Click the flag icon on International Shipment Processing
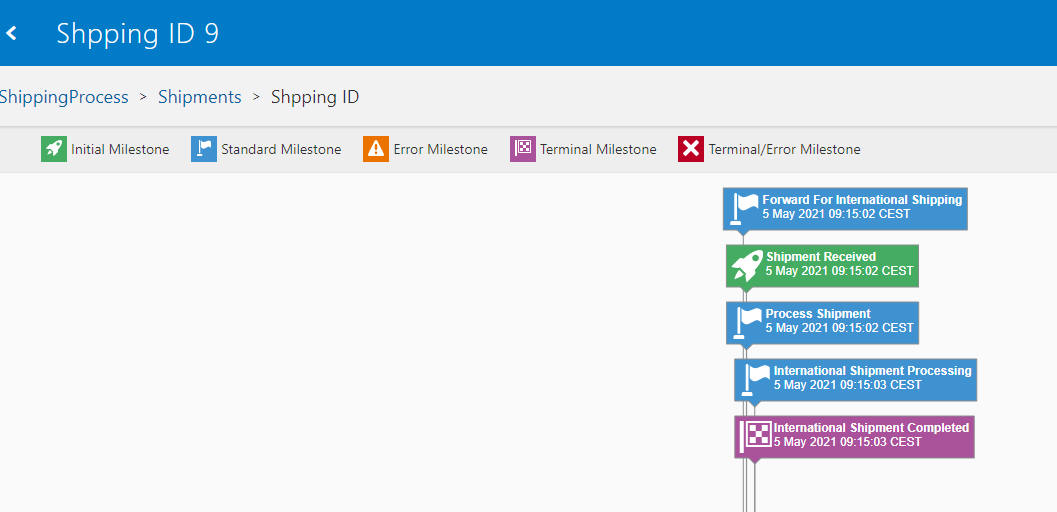The height and width of the screenshot is (512, 1057). (755, 379)
